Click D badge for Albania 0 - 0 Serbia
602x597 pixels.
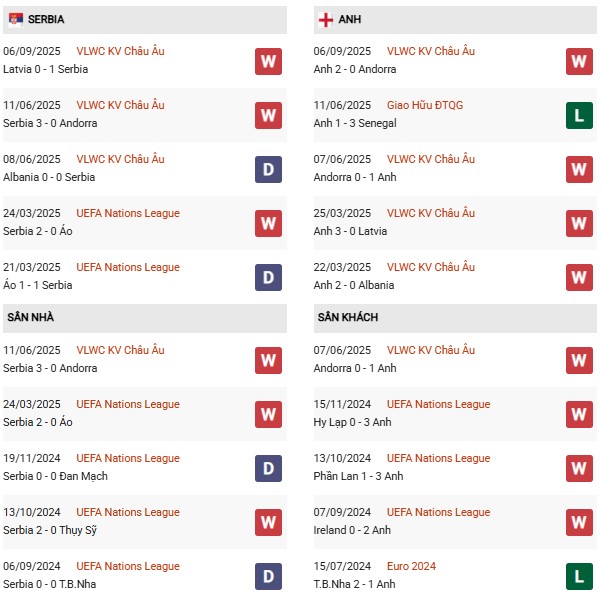(x=268, y=169)
